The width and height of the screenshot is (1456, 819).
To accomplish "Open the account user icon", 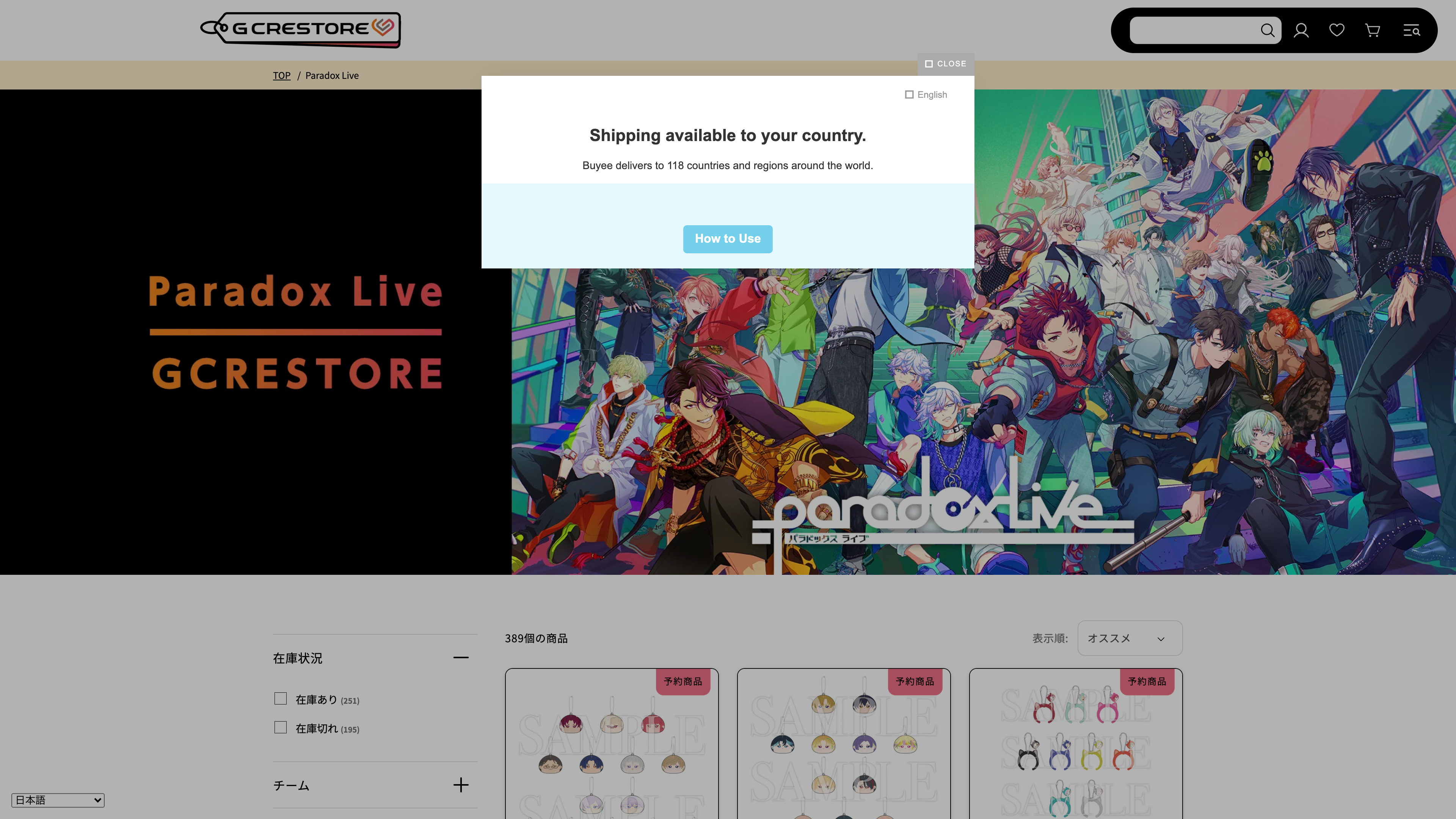I will point(1301,30).
